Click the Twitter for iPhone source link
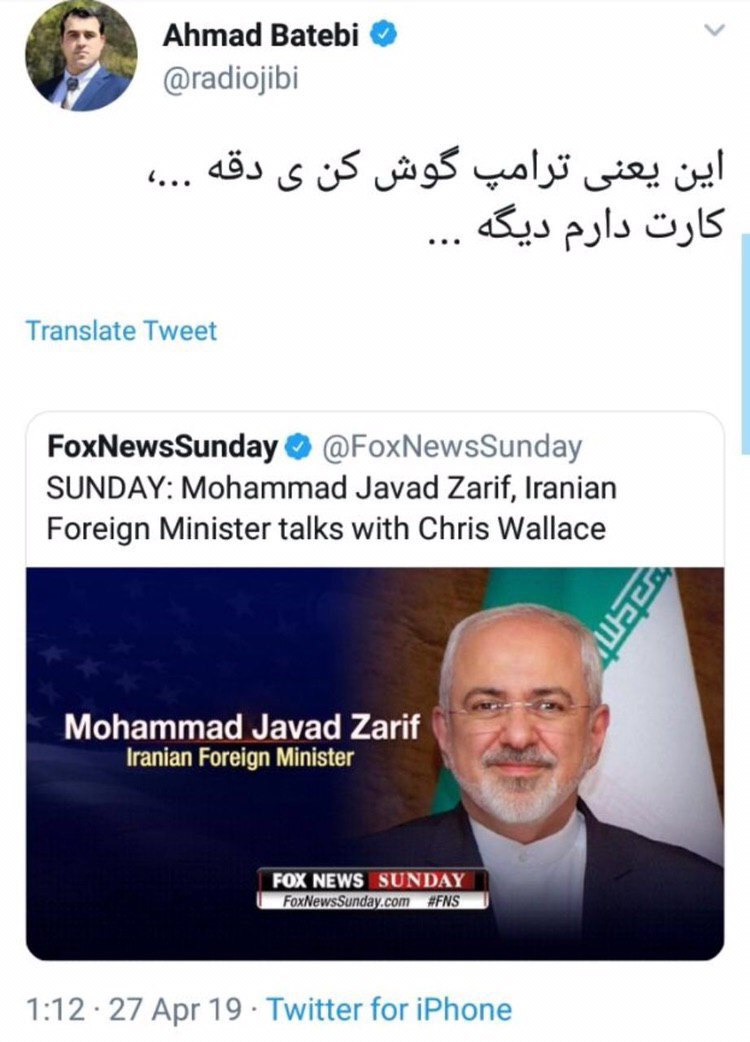 (x=389, y=1009)
